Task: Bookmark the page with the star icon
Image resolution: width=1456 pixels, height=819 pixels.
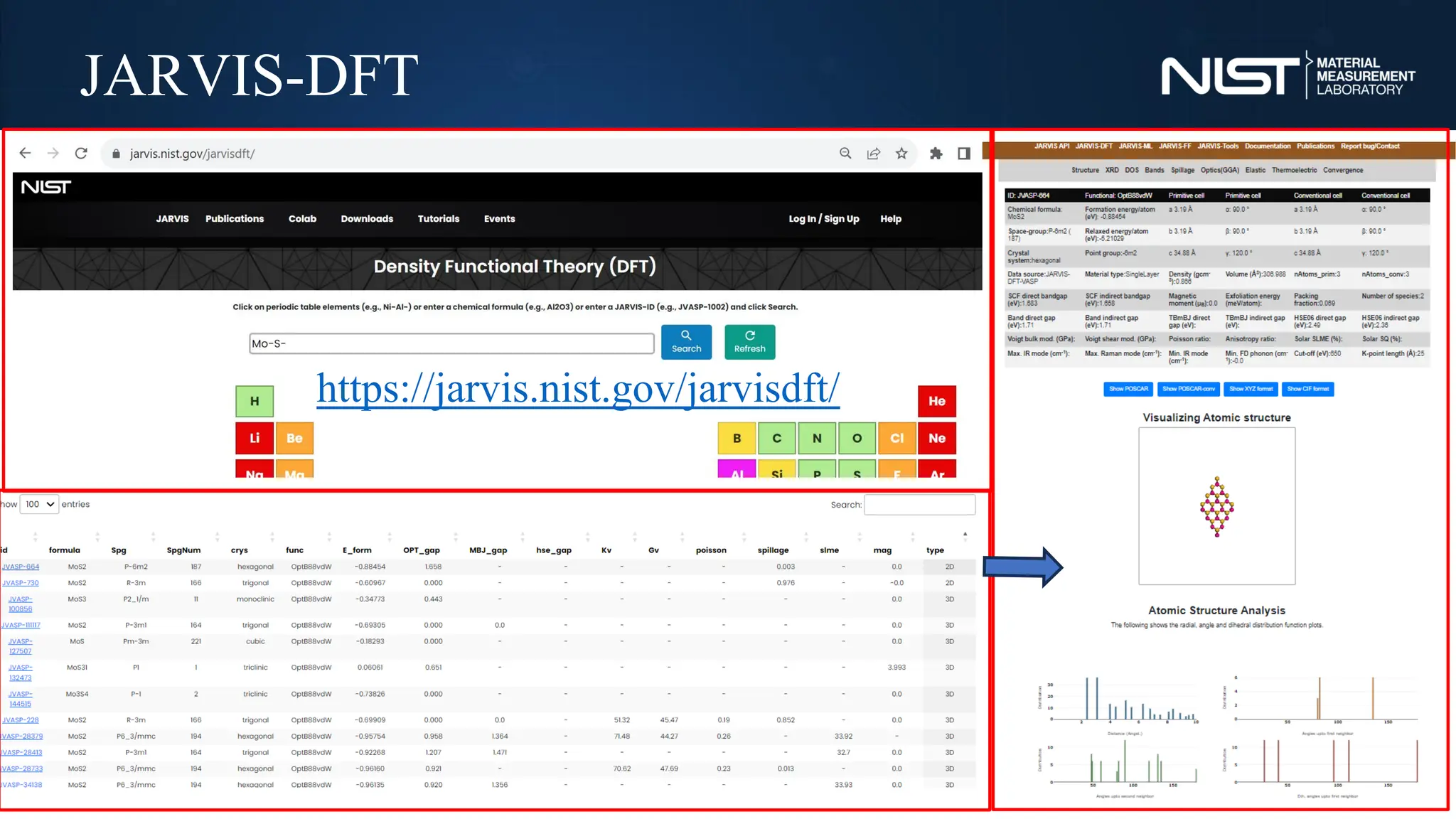Action: [x=901, y=153]
